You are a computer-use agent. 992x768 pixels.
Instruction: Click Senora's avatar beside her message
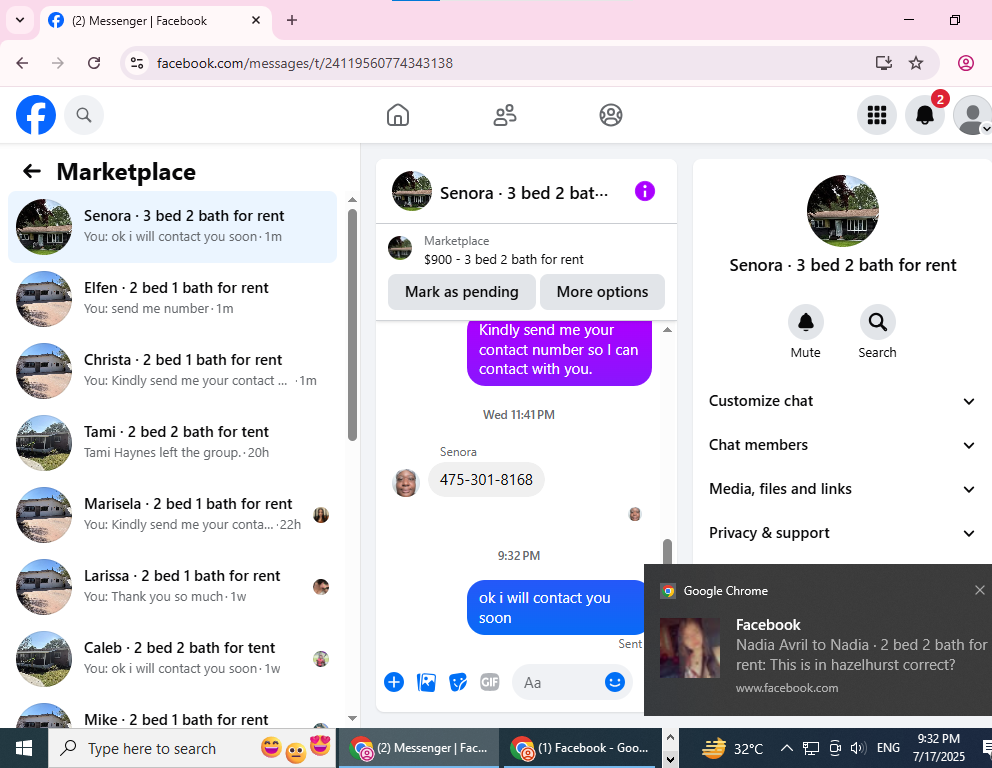point(406,482)
